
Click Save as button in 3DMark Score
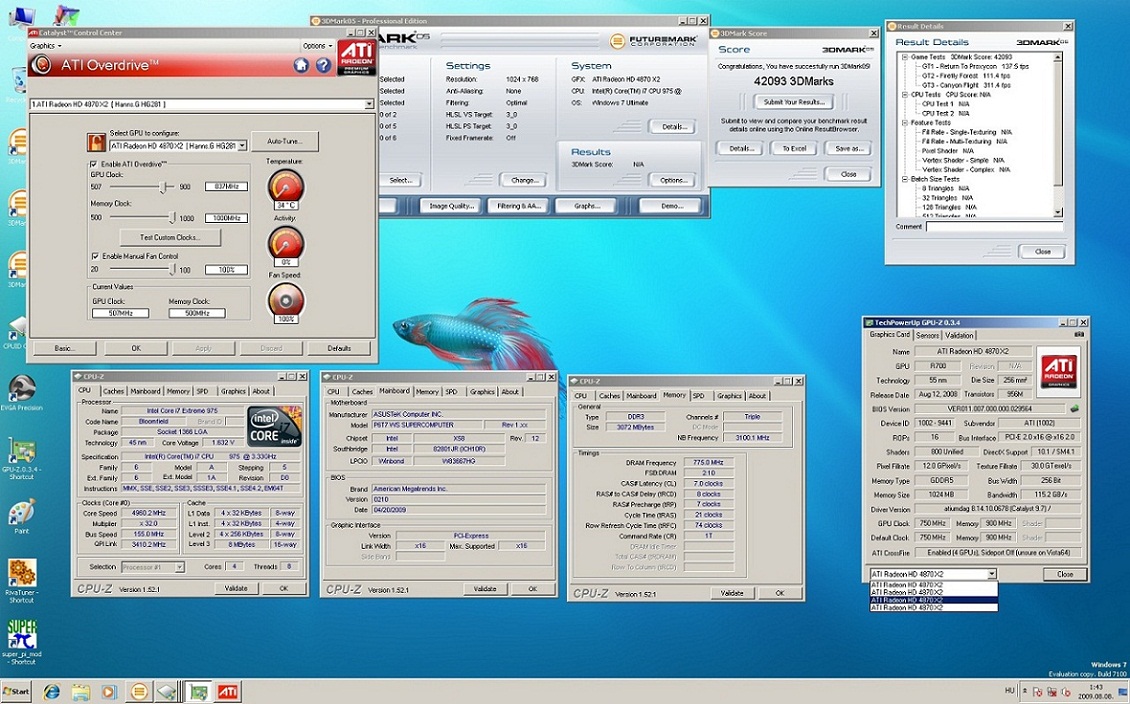[849, 148]
